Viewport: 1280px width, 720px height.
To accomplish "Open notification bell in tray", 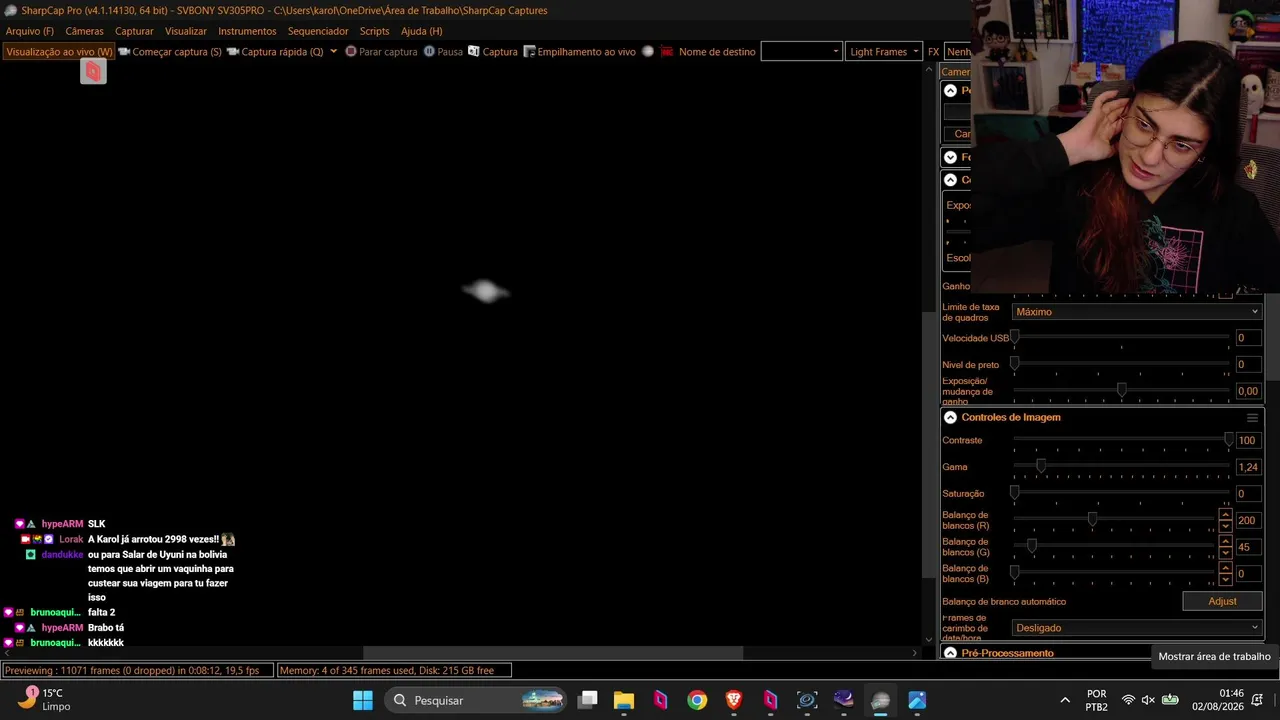I will coord(1258,699).
